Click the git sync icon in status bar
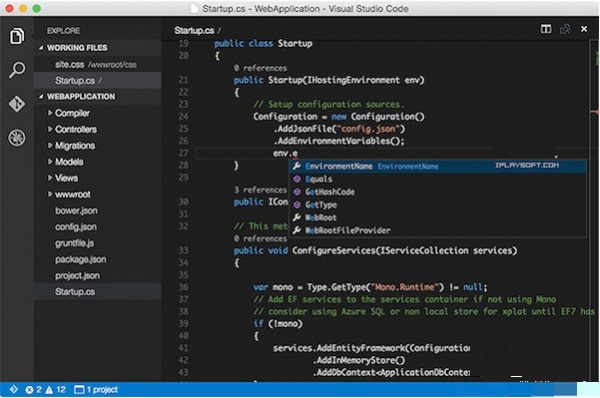The height and width of the screenshot is (398, 600). [x=14, y=390]
